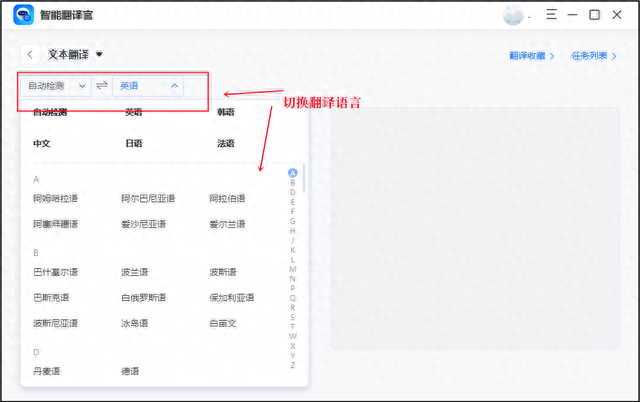Go back using the left arrow button
Viewport: 640px width, 402px height.
pyautogui.click(x=30, y=55)
